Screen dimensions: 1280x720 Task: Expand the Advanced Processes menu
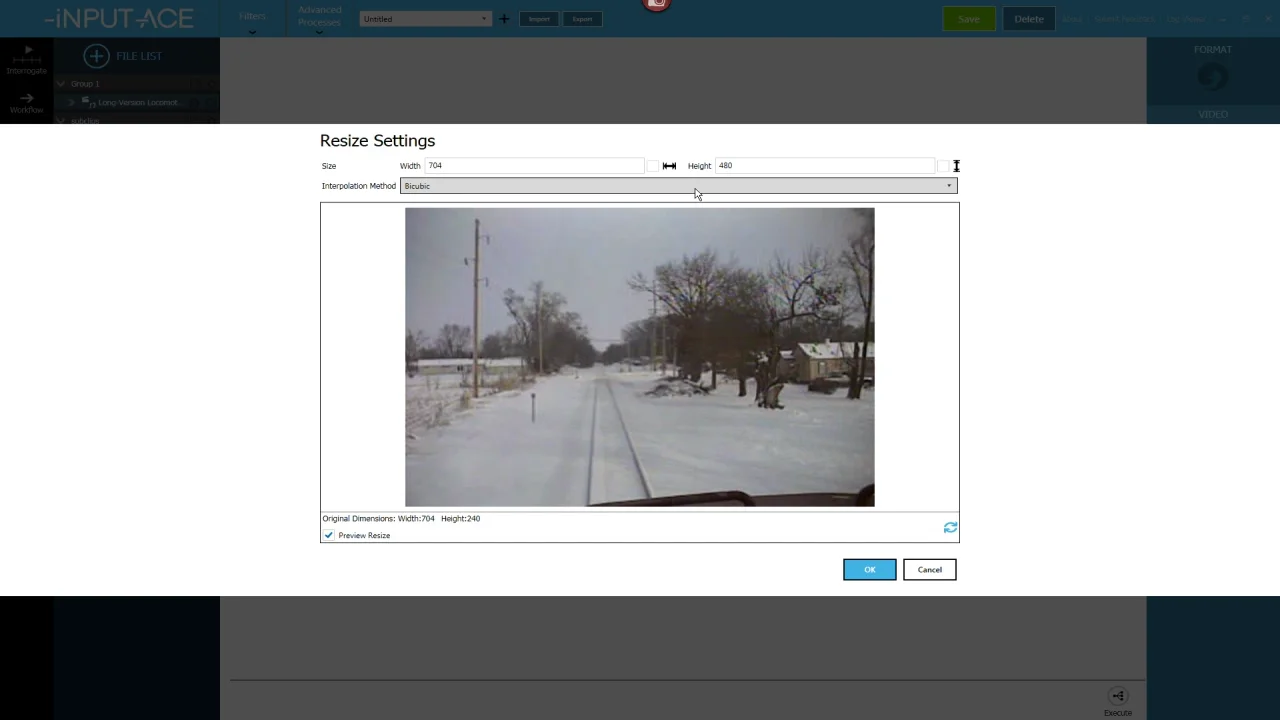(319, 19)
